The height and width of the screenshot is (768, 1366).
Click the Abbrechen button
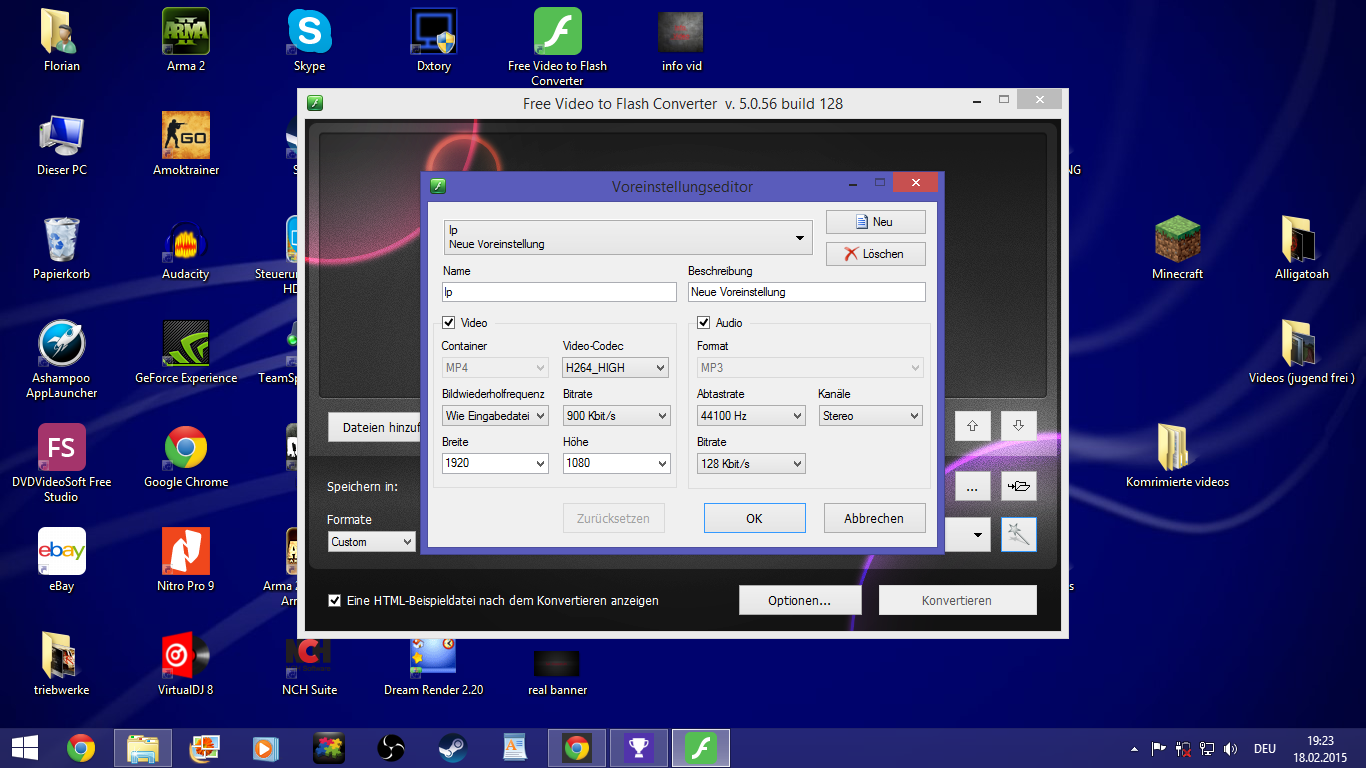coord(874,518)
